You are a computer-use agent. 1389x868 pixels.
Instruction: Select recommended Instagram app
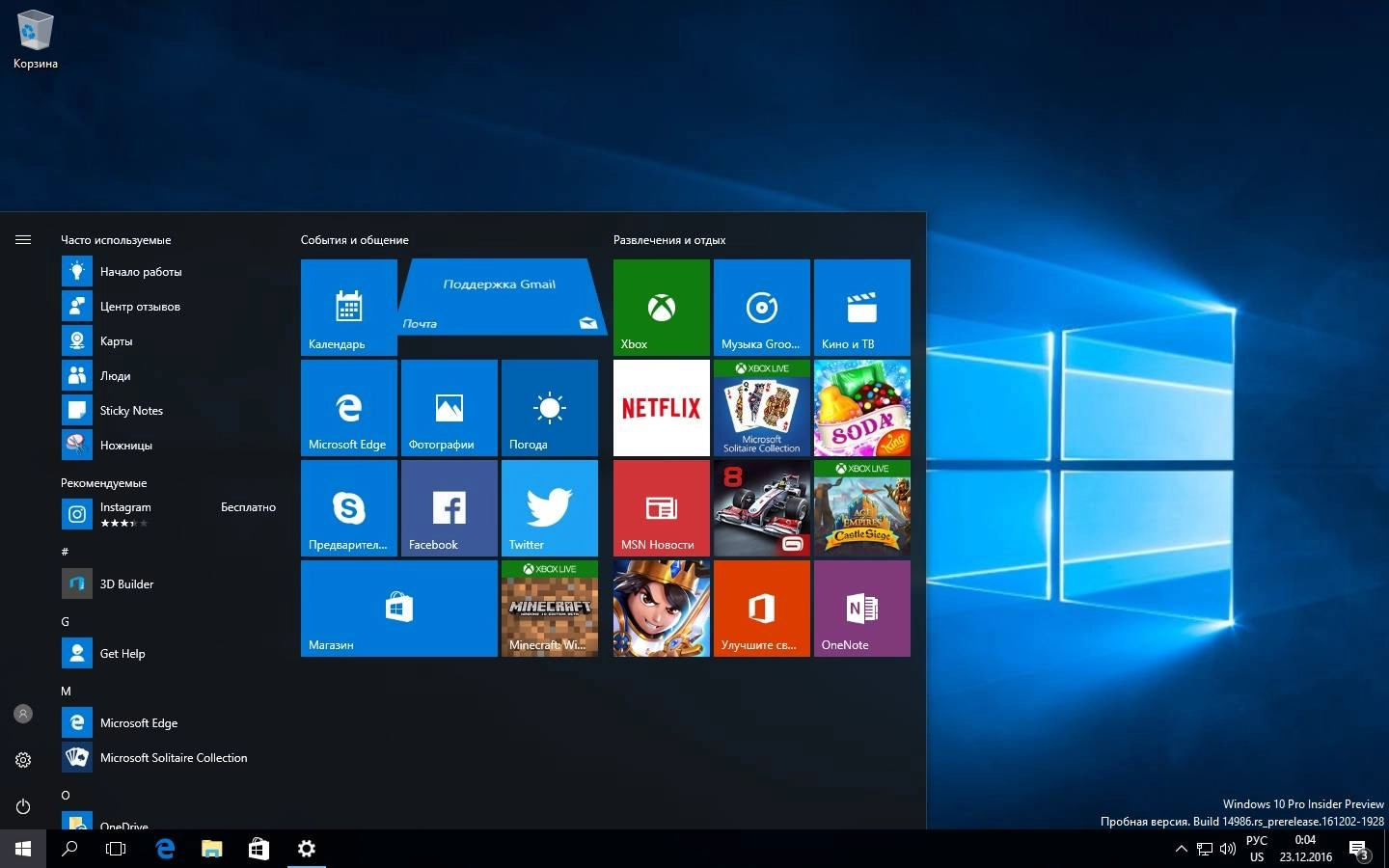click(170, 514)
